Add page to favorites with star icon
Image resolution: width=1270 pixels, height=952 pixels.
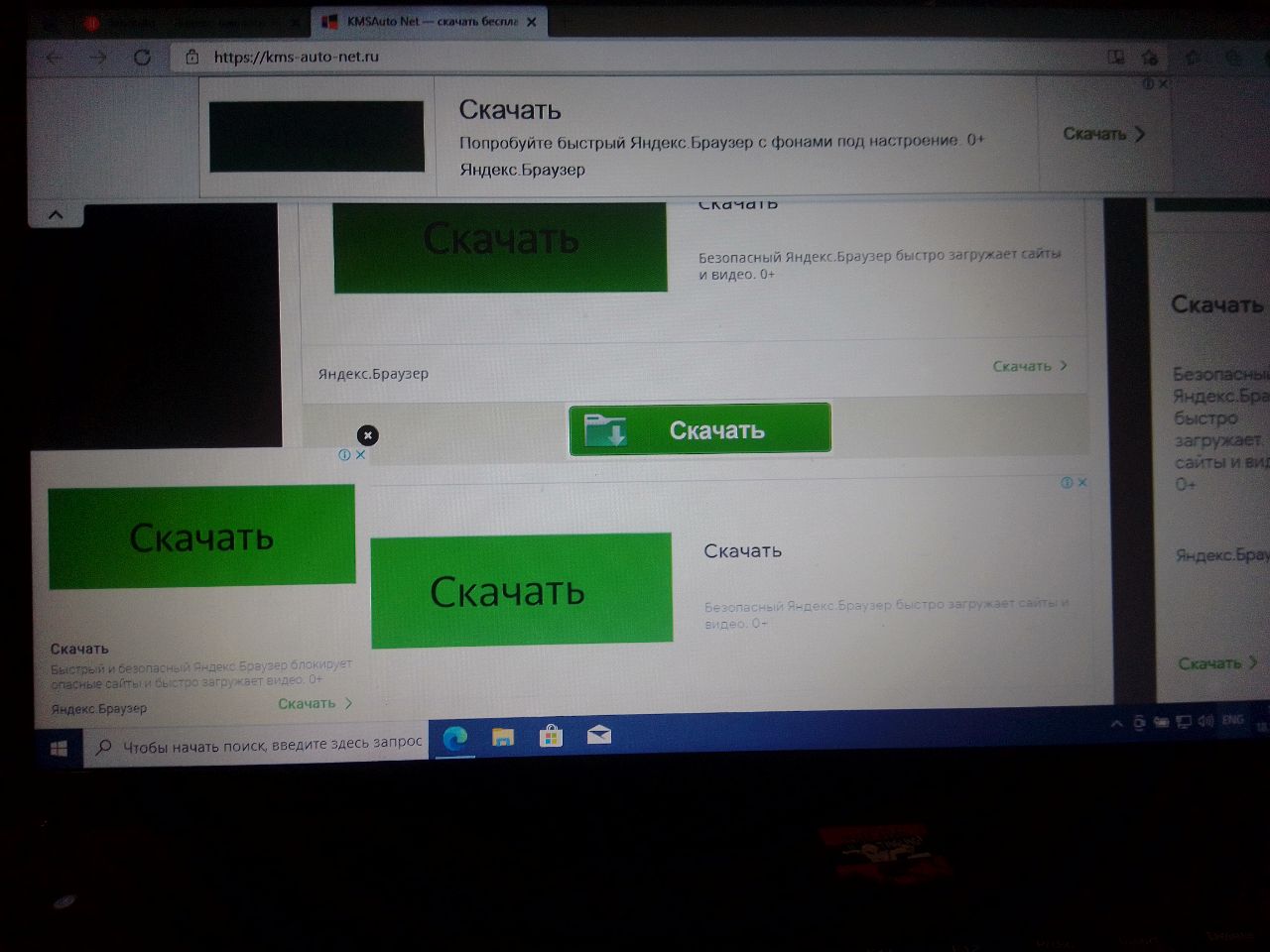[1150, 58]
